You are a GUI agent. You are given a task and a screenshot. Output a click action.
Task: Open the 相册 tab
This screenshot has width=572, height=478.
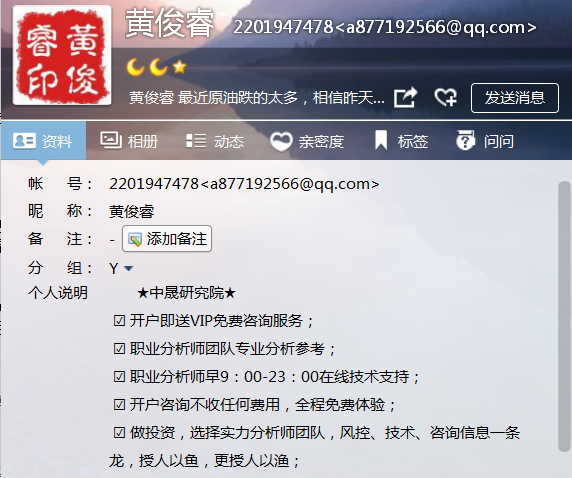tap(129, 141)
